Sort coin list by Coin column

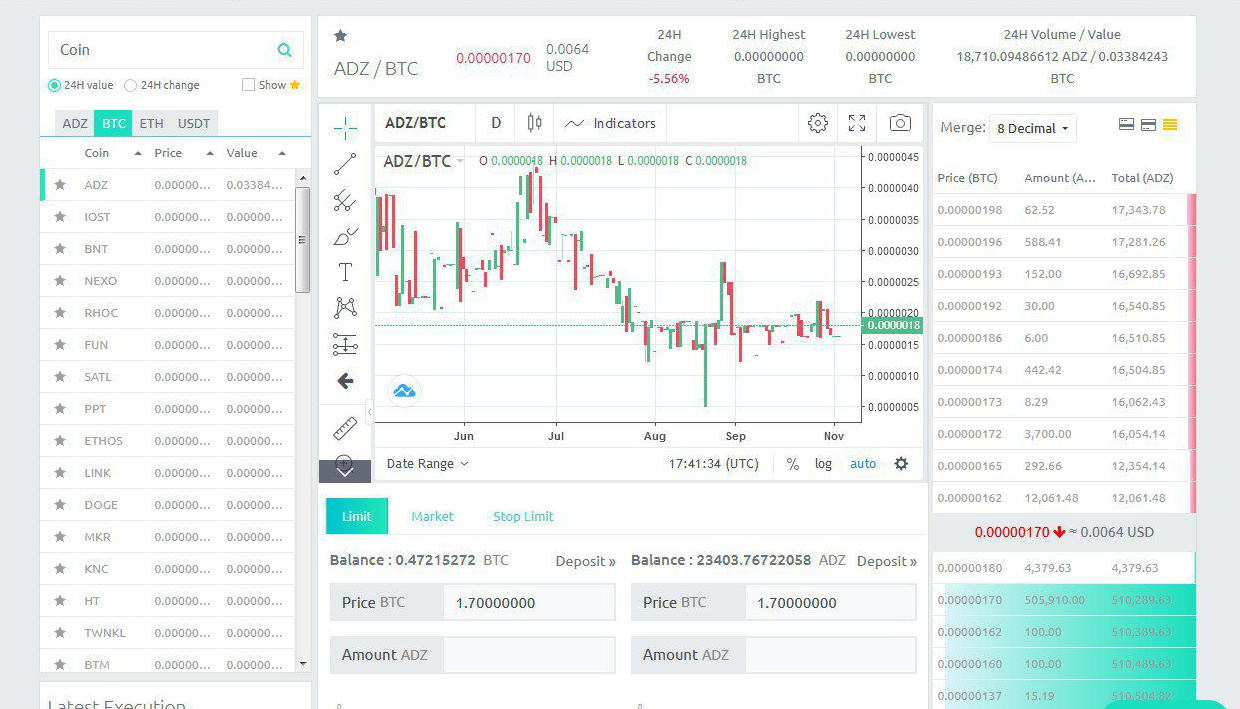click(112, 153)
